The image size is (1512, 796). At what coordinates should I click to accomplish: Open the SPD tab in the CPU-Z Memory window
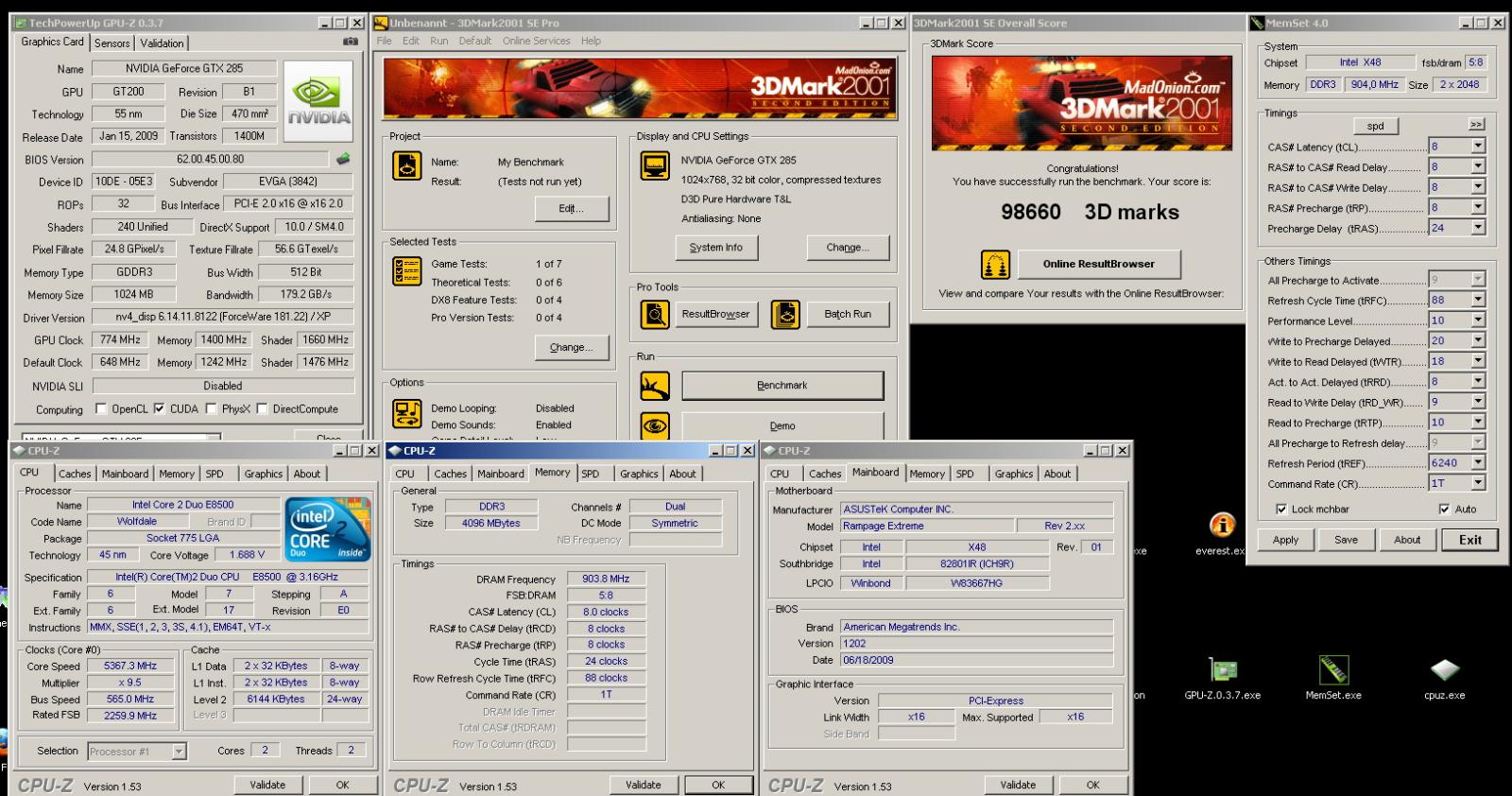(591, 474)
